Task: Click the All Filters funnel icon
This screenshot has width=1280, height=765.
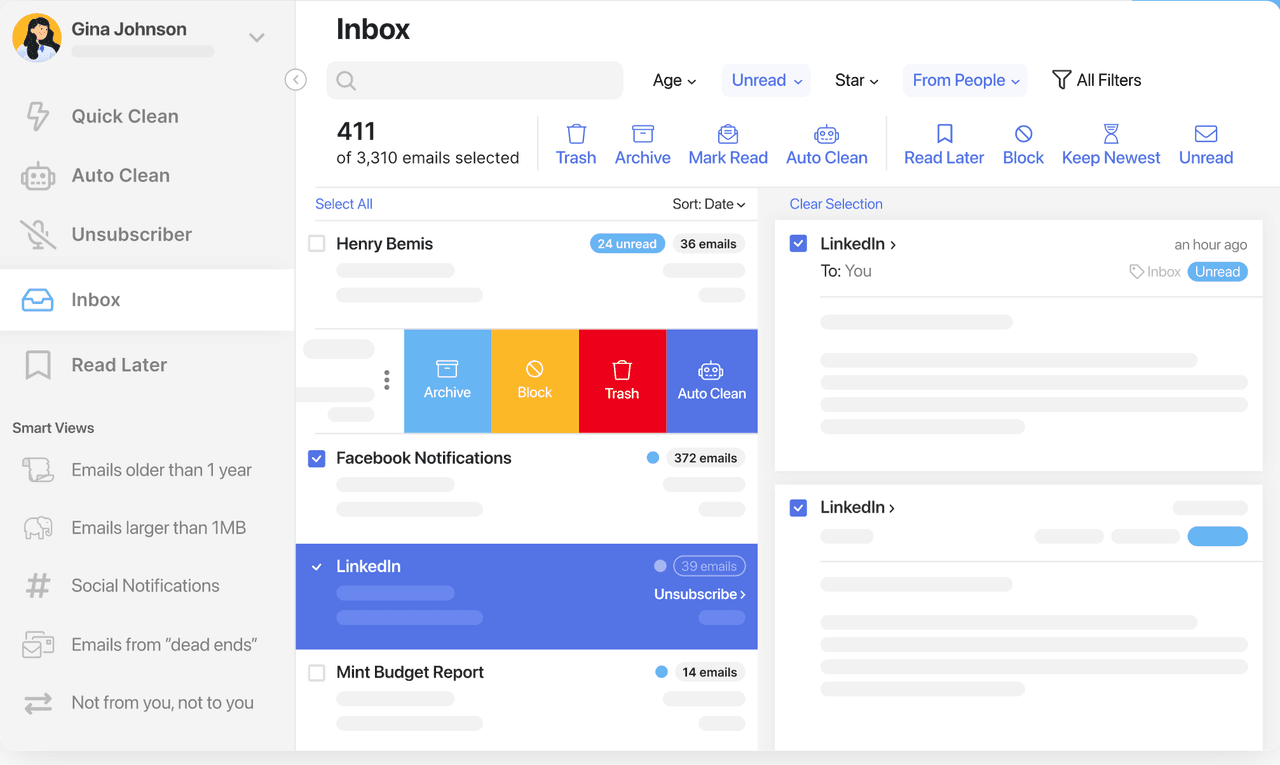Action: click(1062, 80)
